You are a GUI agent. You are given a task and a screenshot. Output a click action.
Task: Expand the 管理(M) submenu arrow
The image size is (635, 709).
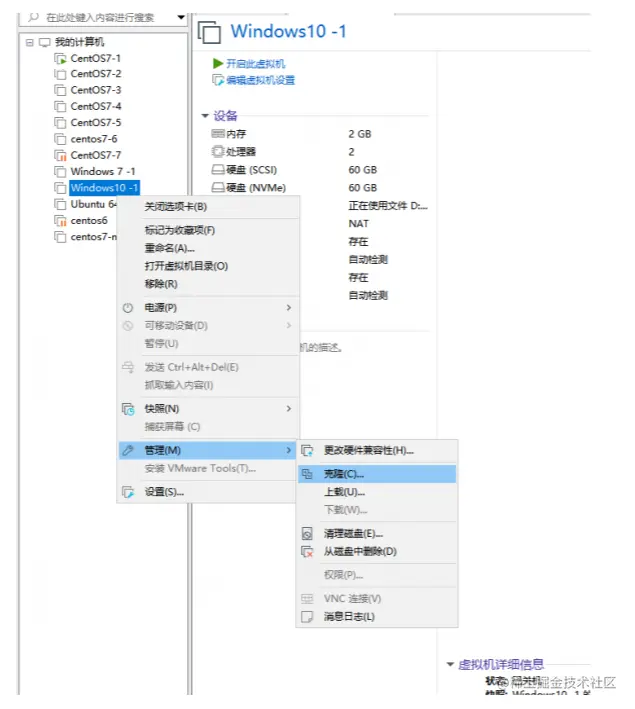(x=289, y=450)
